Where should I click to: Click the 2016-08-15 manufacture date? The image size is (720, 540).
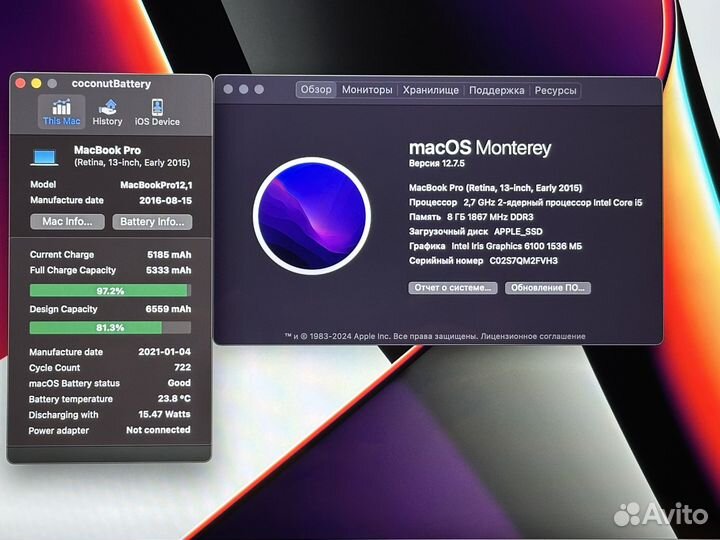165,201
